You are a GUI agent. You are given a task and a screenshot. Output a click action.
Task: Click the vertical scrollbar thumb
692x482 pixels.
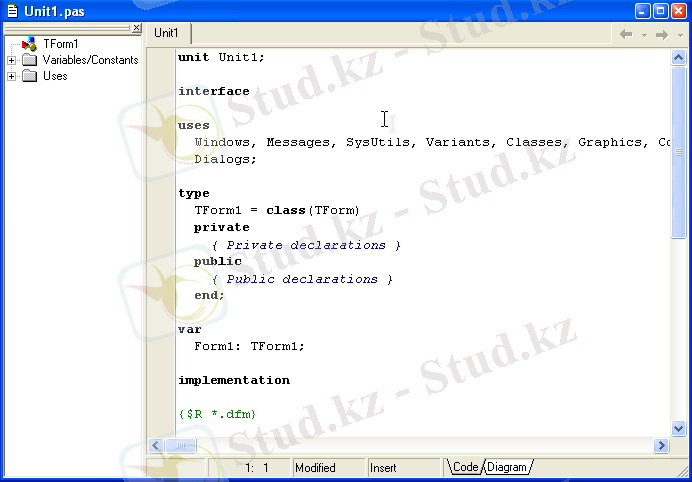[678, 152]
